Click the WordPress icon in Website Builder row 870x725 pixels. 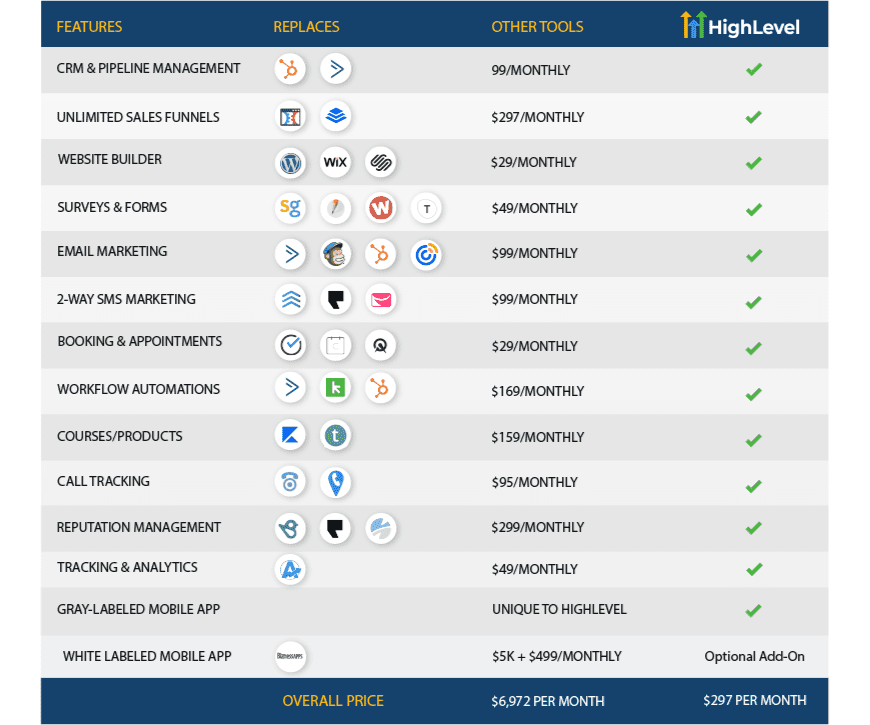pos(290,163)
